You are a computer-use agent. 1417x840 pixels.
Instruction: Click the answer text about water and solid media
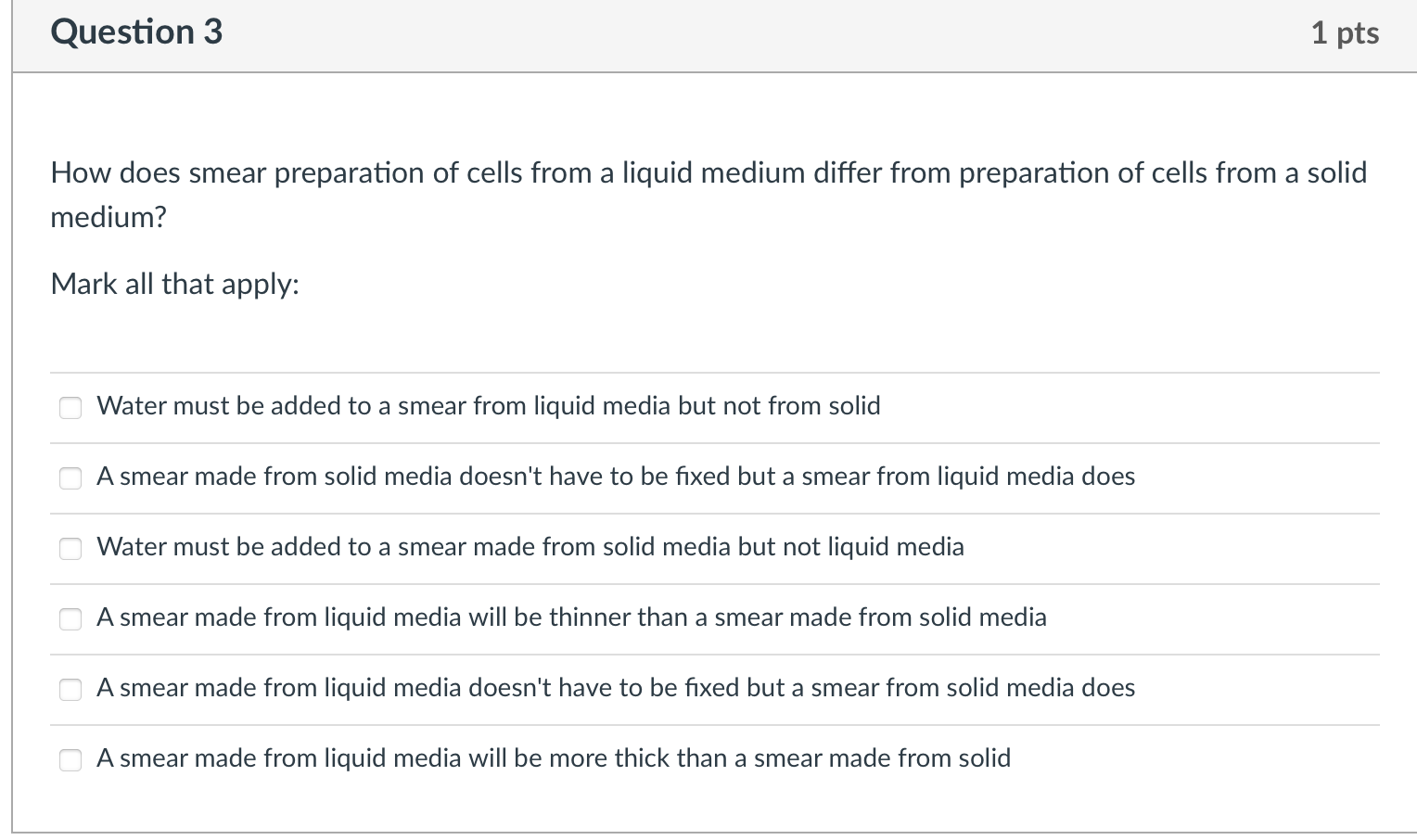(x=530, y=547)
